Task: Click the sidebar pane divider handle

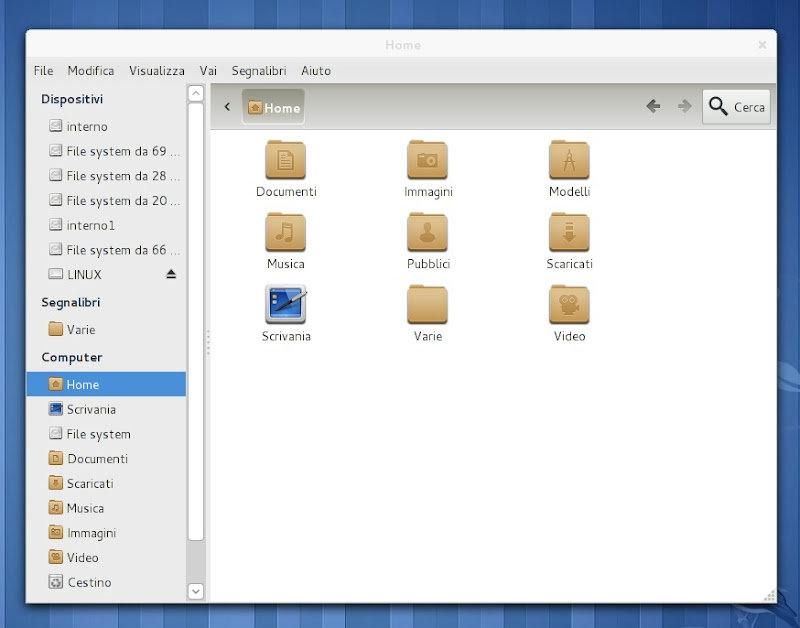Action: click(x=208, y=342)
